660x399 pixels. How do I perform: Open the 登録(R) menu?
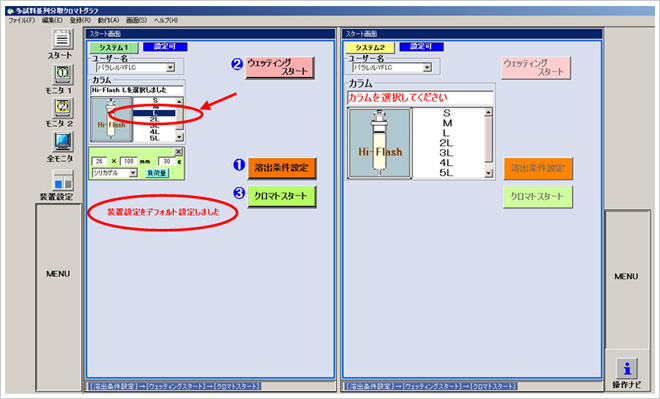coord(80,20)
